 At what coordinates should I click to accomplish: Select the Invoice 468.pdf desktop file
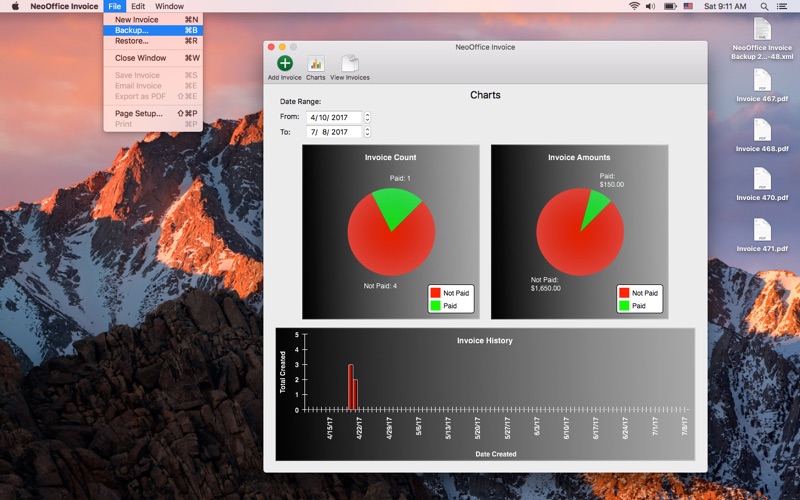click(762, 130)
